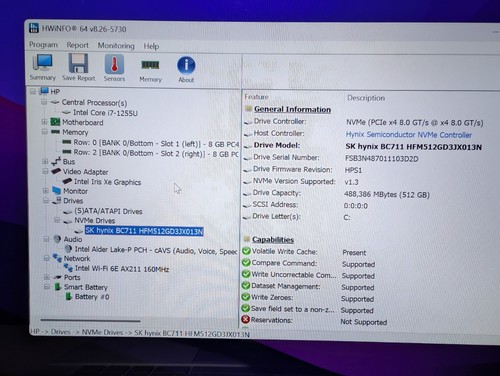Collapse the Central Processor(s) node
Viewport: 500px width, 376px height.
(x=44, y=102)
